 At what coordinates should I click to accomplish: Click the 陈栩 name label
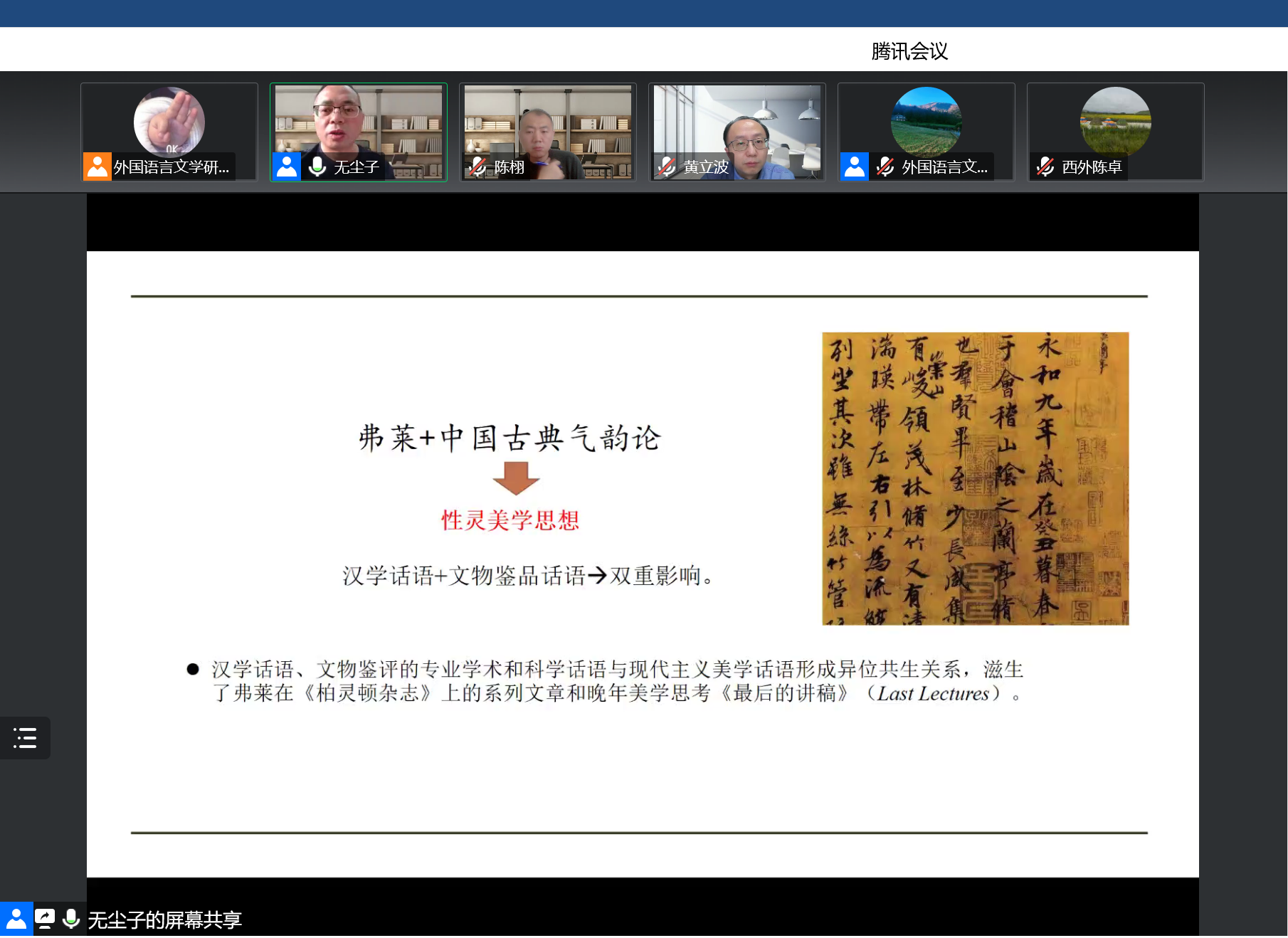tap(510, 167)
